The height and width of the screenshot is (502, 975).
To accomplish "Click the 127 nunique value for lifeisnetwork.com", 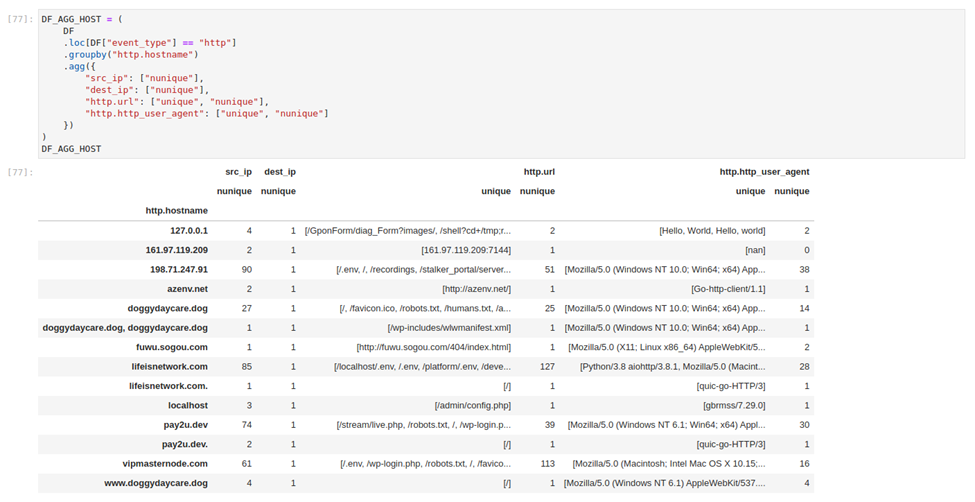I will point(547,366).
